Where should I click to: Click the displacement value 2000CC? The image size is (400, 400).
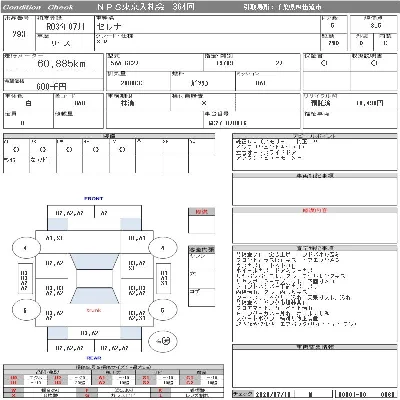[x=131, y=83]
